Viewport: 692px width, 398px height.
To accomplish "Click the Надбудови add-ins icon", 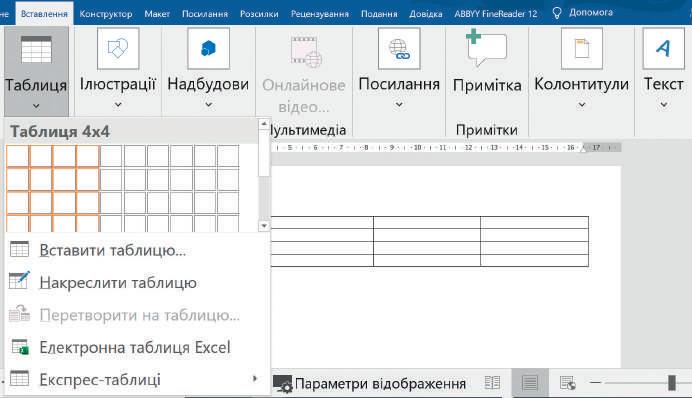I will (x=208, y=49).
